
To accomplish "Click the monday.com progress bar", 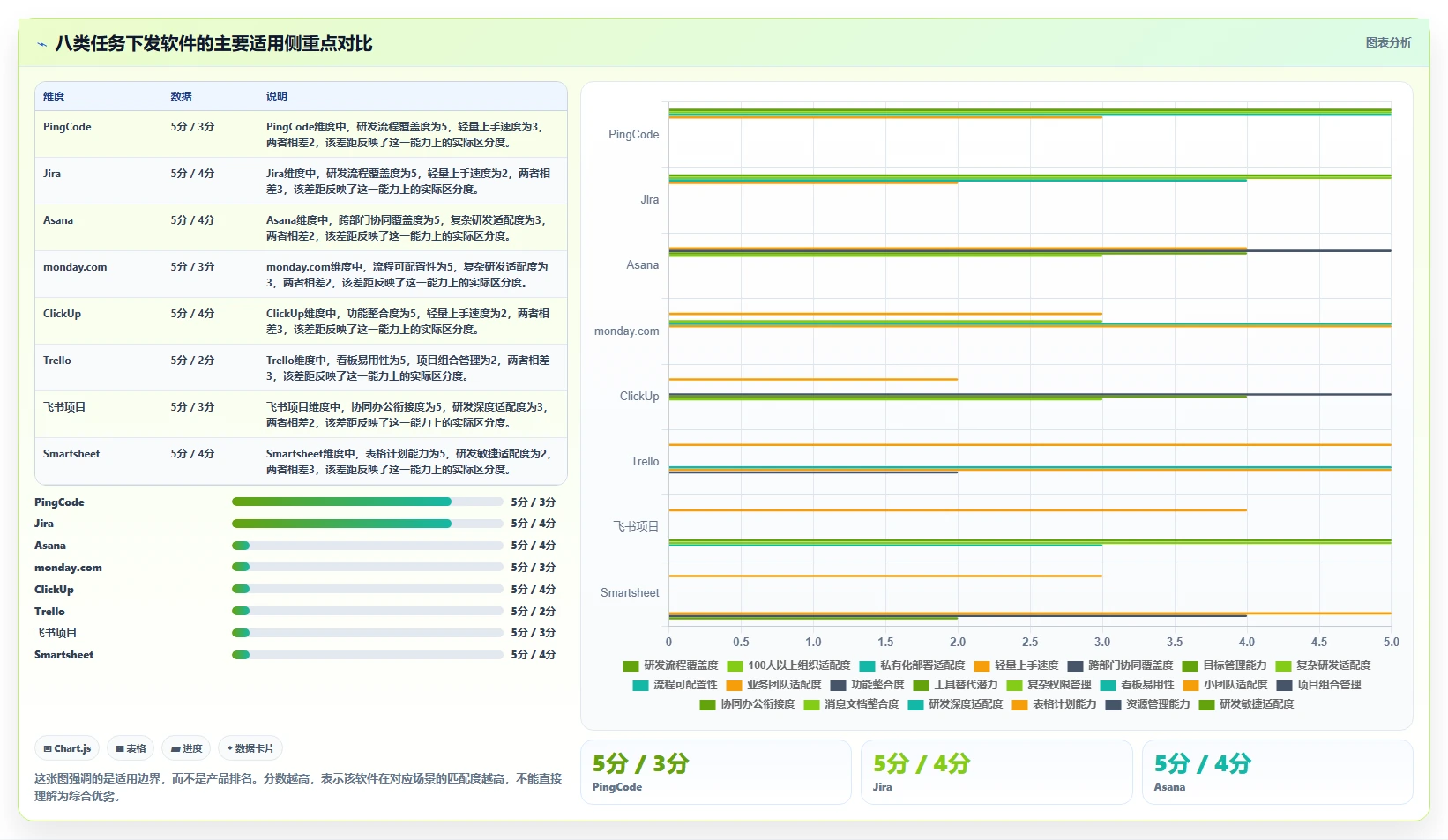I will [367, 567].
